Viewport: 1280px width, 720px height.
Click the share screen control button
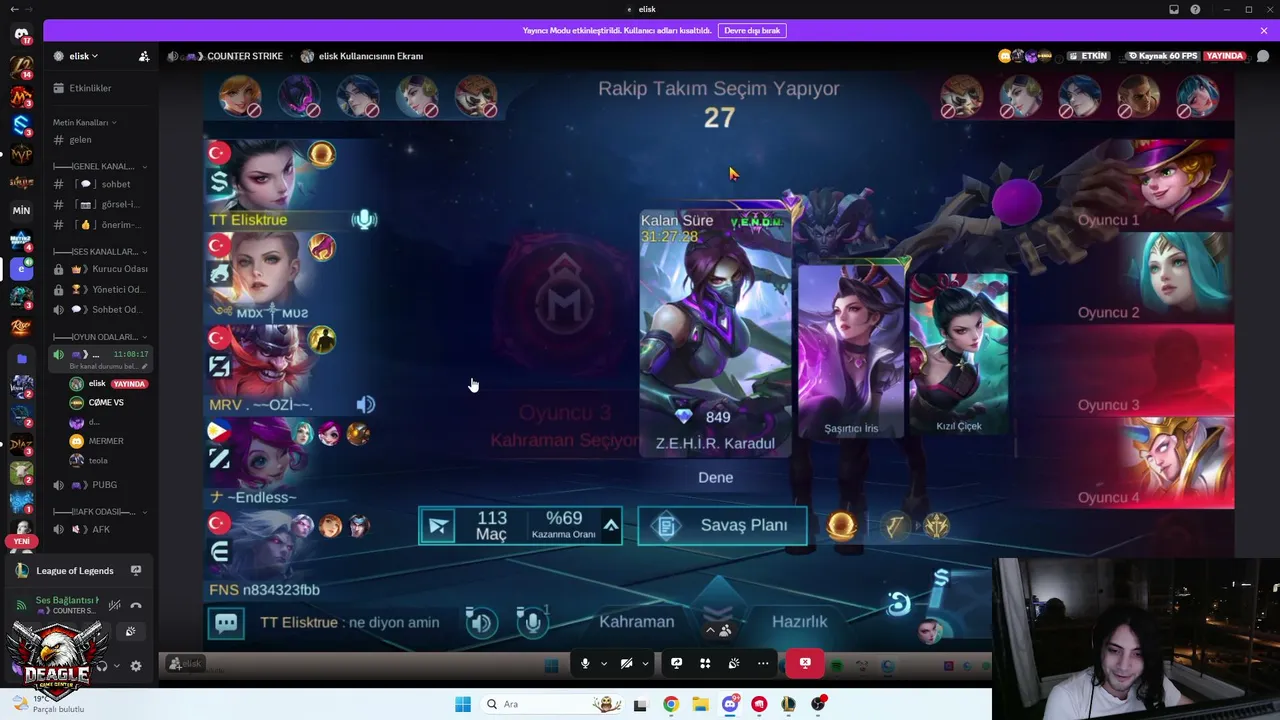(x=677, y=663)
